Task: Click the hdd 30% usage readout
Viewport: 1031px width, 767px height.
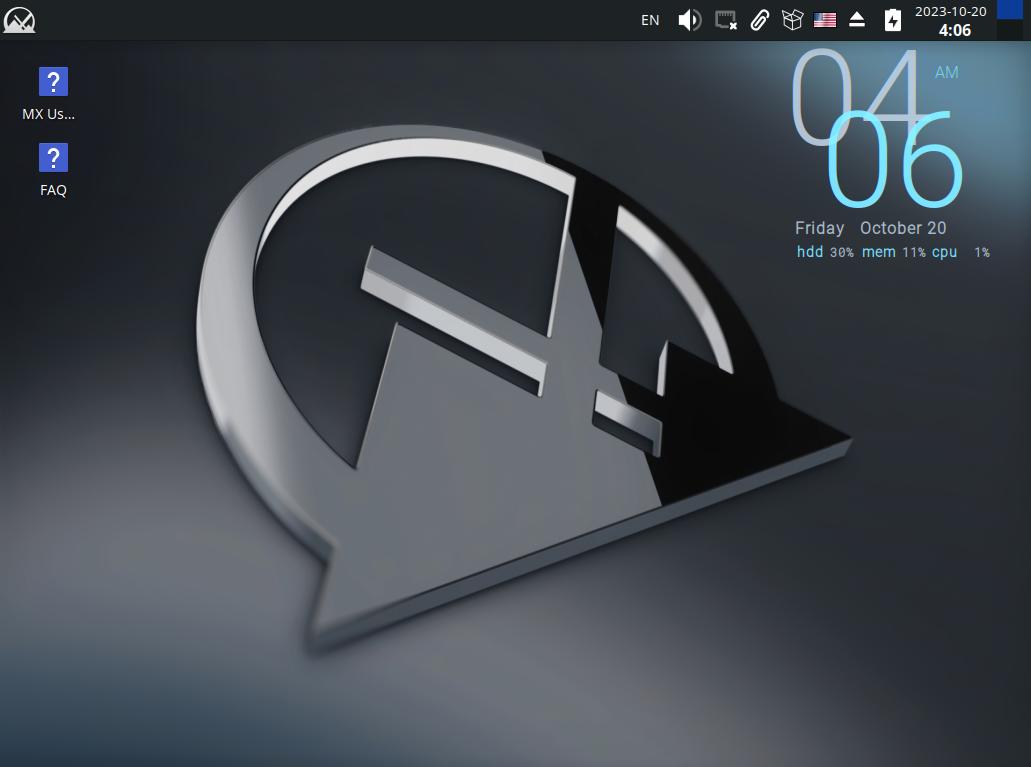Action: 825,252
